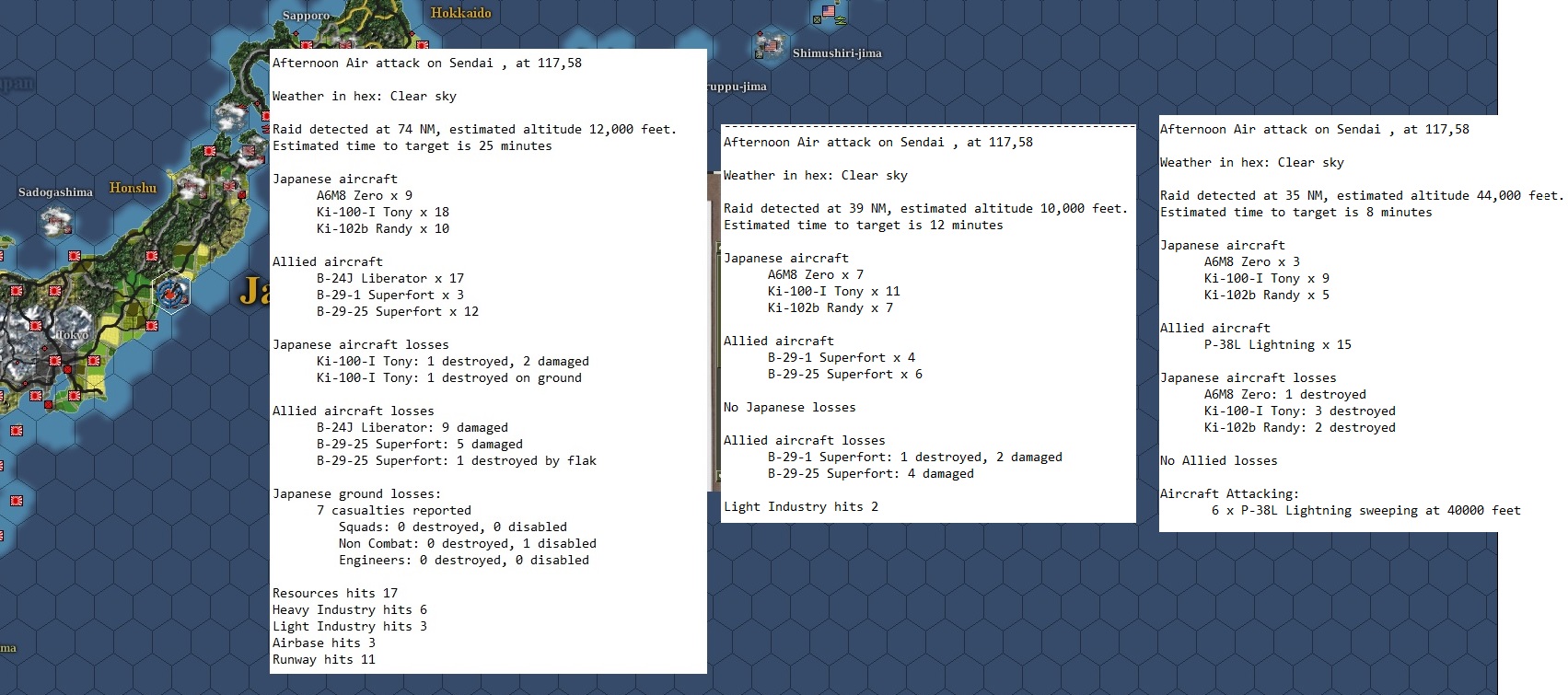Click the 'Light Industry hits 3' line
Image resolution: width=1568 pixels, height=695 pixels.
350,627
